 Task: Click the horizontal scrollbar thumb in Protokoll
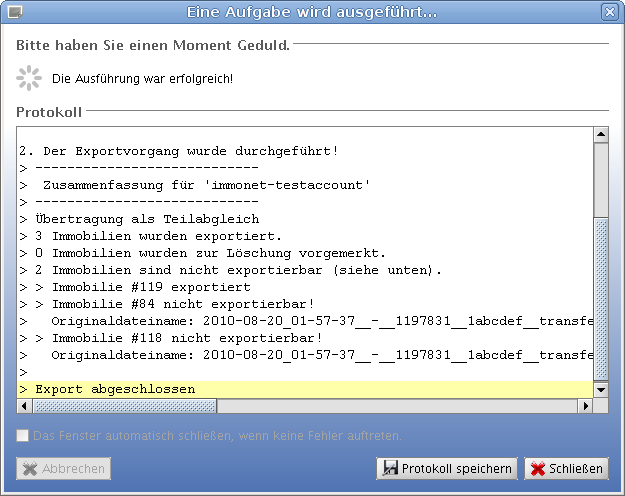point(125,405)
